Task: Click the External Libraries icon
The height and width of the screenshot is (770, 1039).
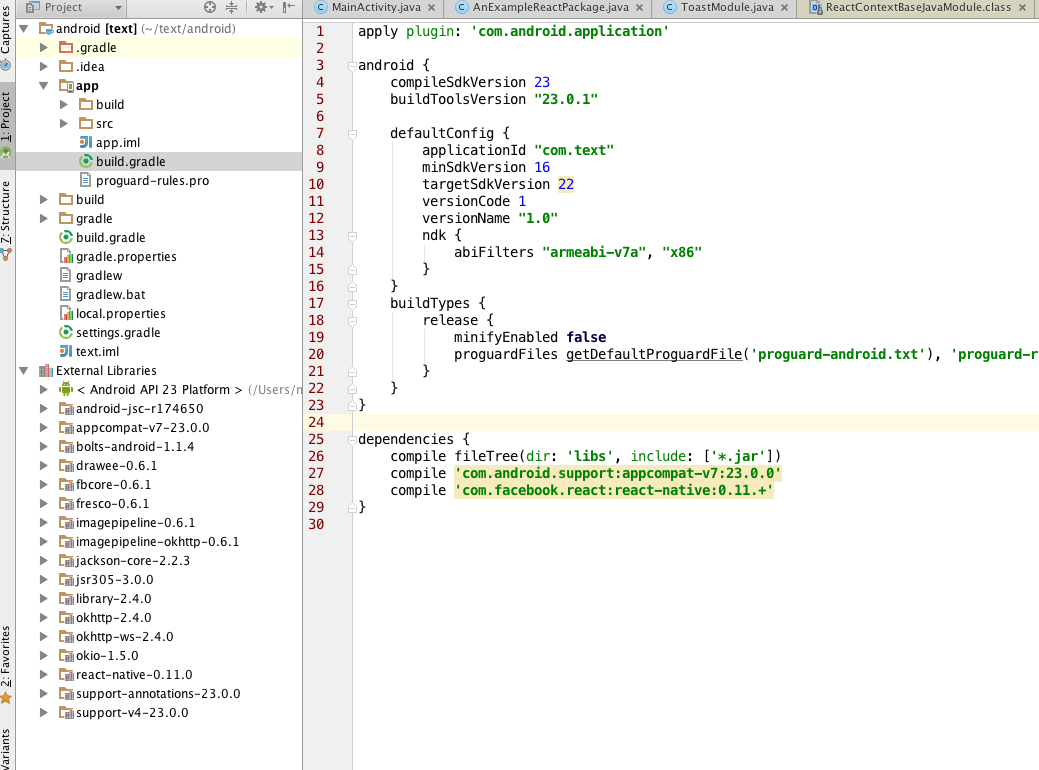Action: click(46, 370)
